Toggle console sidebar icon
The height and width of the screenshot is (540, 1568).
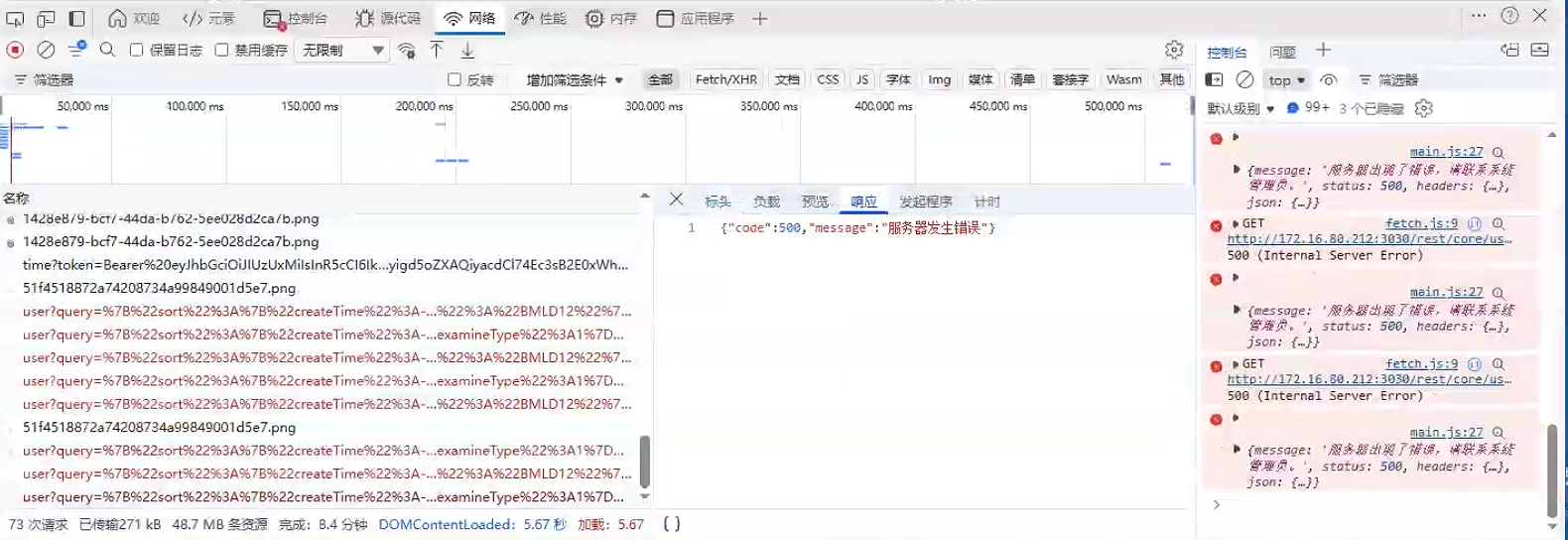1214,79
